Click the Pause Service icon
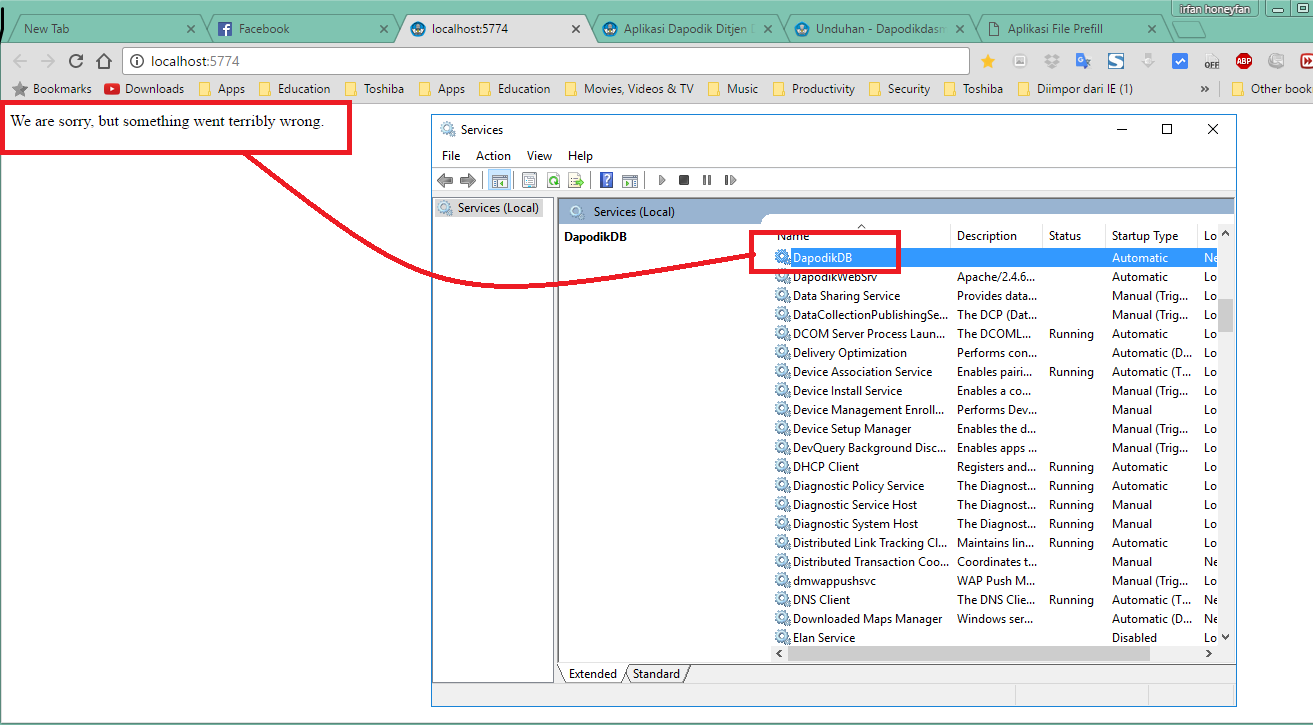This screenshot has width=1313, height=725. point(707,180)
